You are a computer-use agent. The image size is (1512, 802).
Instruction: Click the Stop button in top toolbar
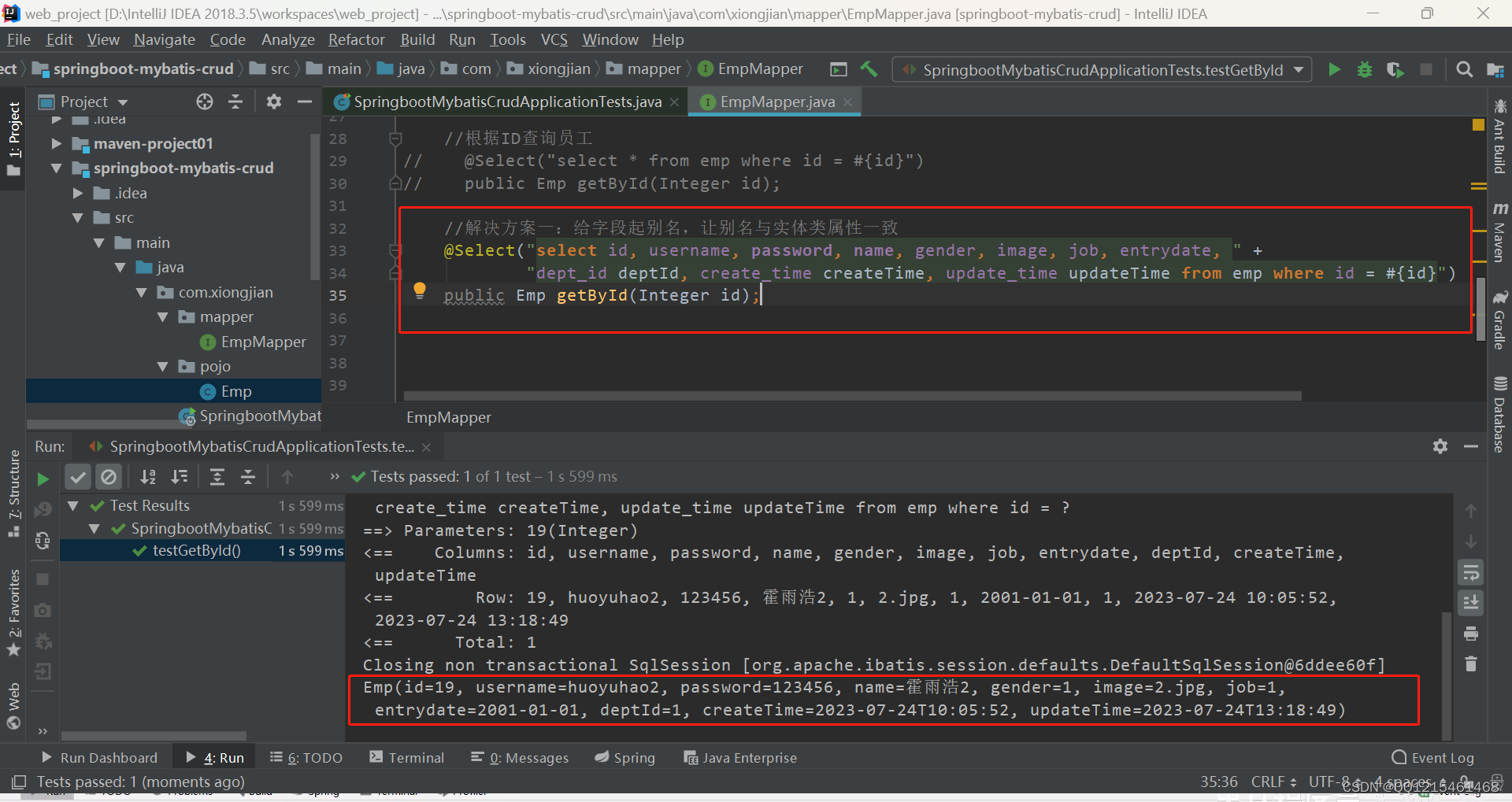[x=1425, y=69]
